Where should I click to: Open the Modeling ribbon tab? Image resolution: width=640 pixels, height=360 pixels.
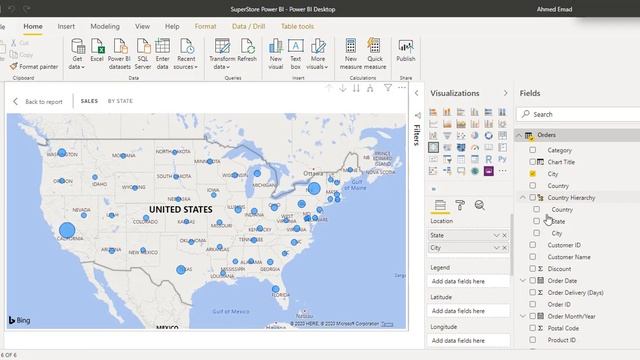(105, 26)
